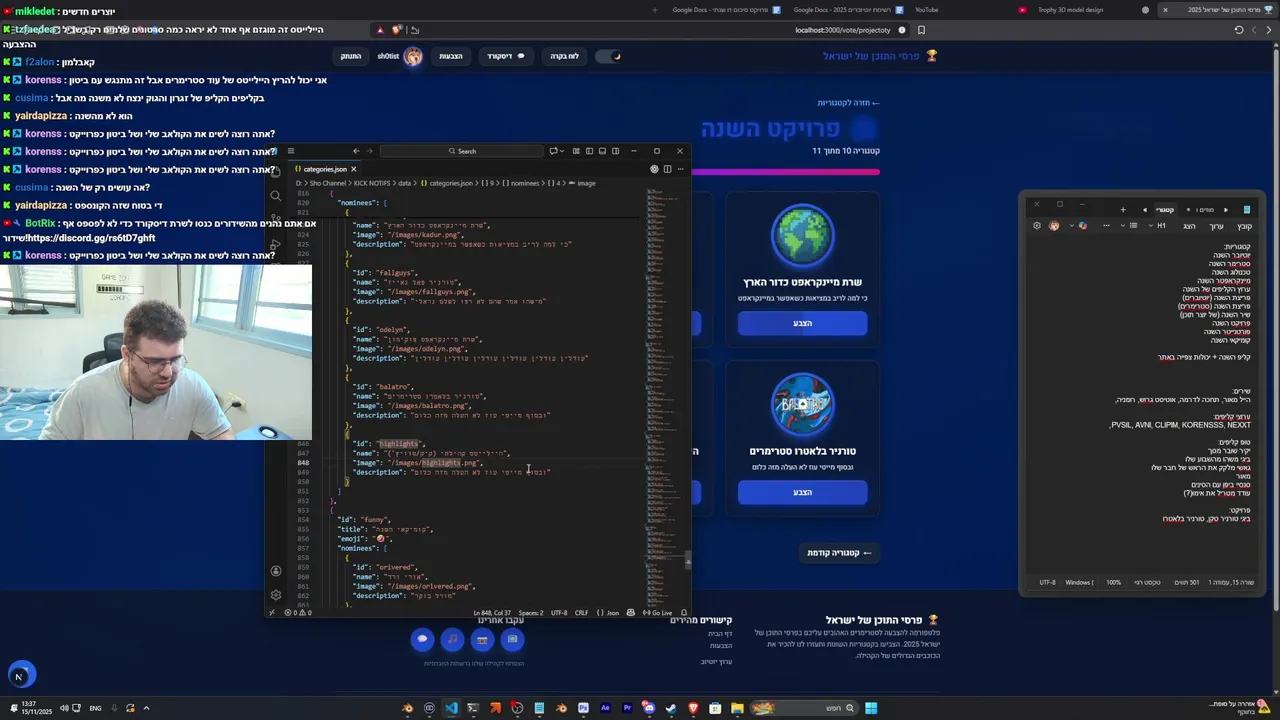Viewport: 1280px width, 720px height.
Task: Click the '/images/balatro.png' string in editor
Action: [430, 406]
